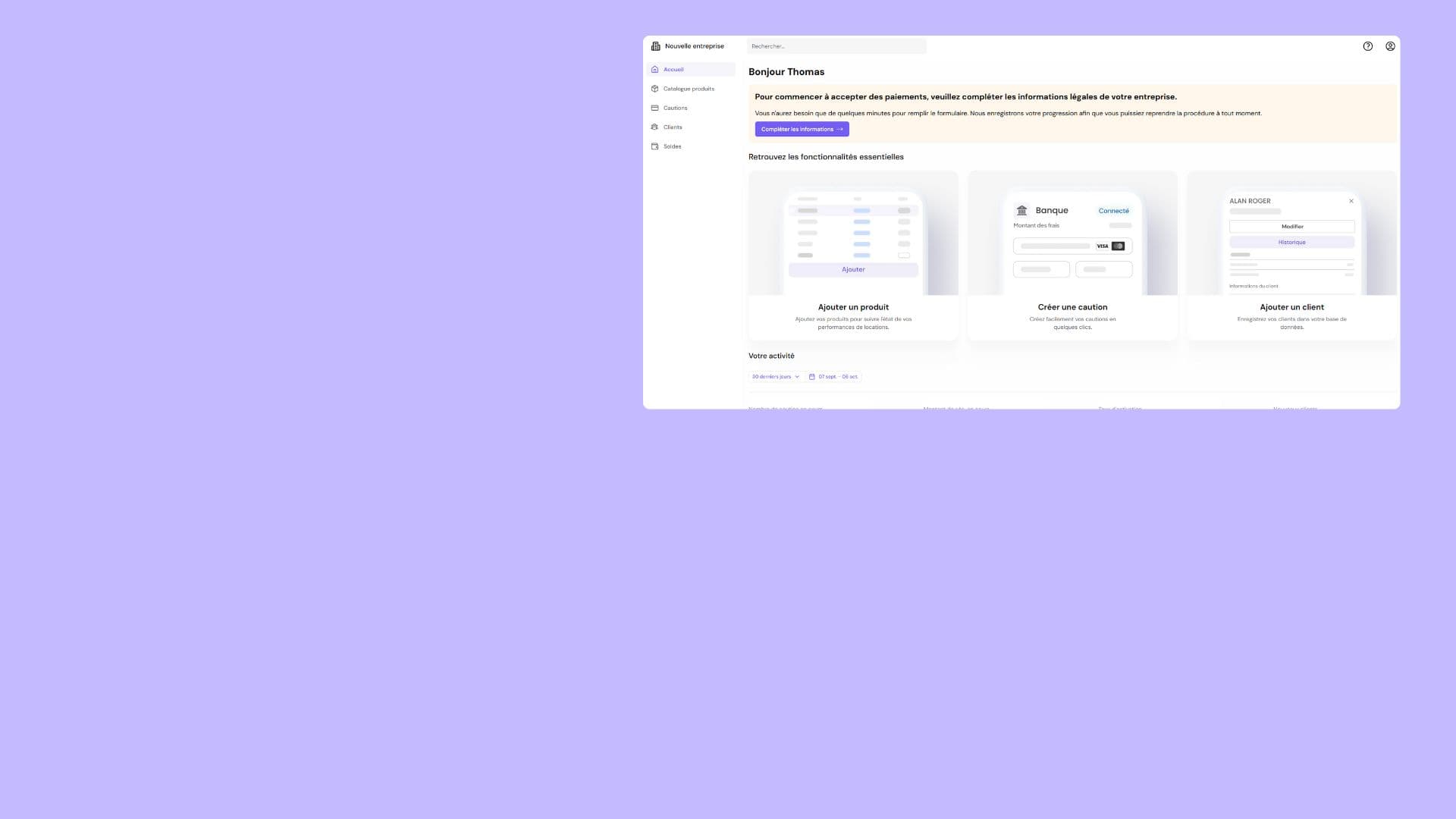Open the help question mark icon
The width and height of the screenshot is (1456, 819).
[1367, 46]
